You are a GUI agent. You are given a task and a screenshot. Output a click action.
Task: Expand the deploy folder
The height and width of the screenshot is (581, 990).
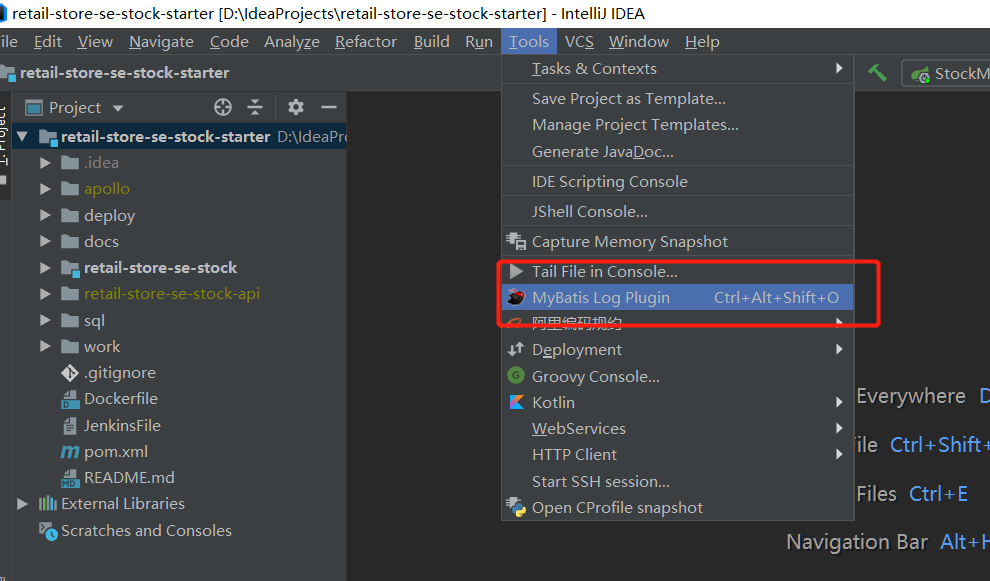45,215
